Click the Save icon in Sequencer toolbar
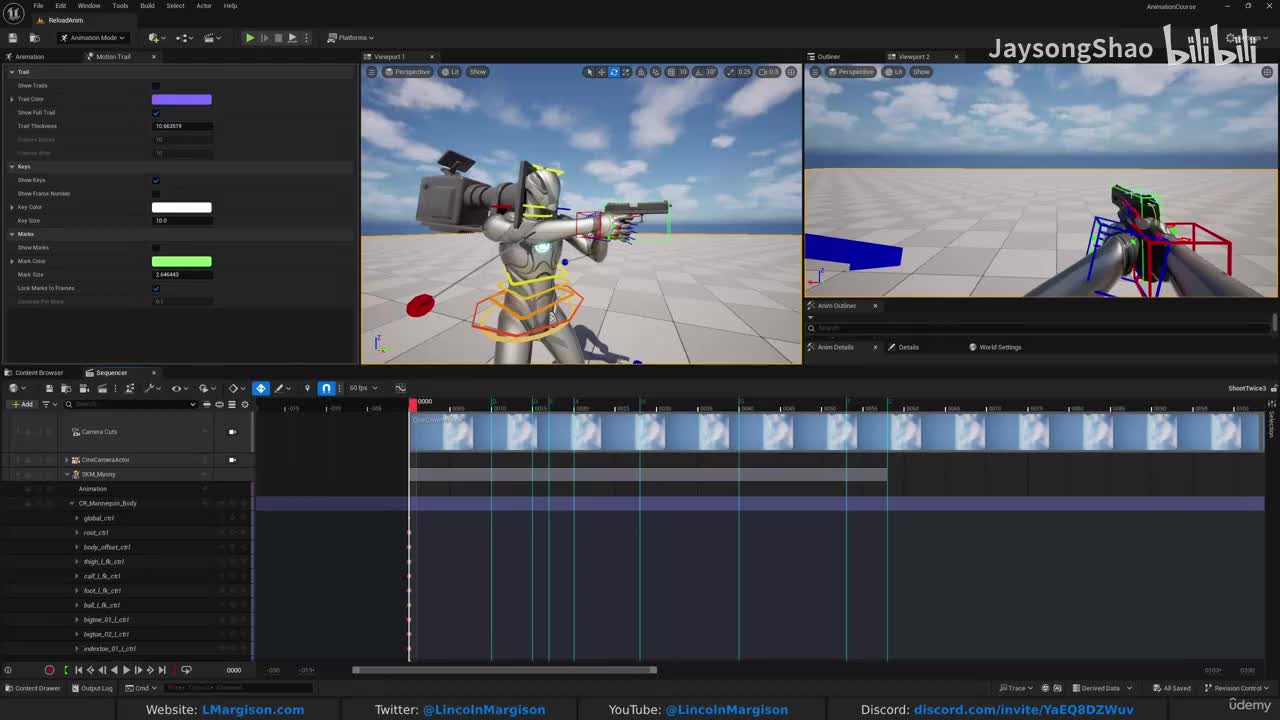This screenshot has width=1280, height=720. pos(49,388)
